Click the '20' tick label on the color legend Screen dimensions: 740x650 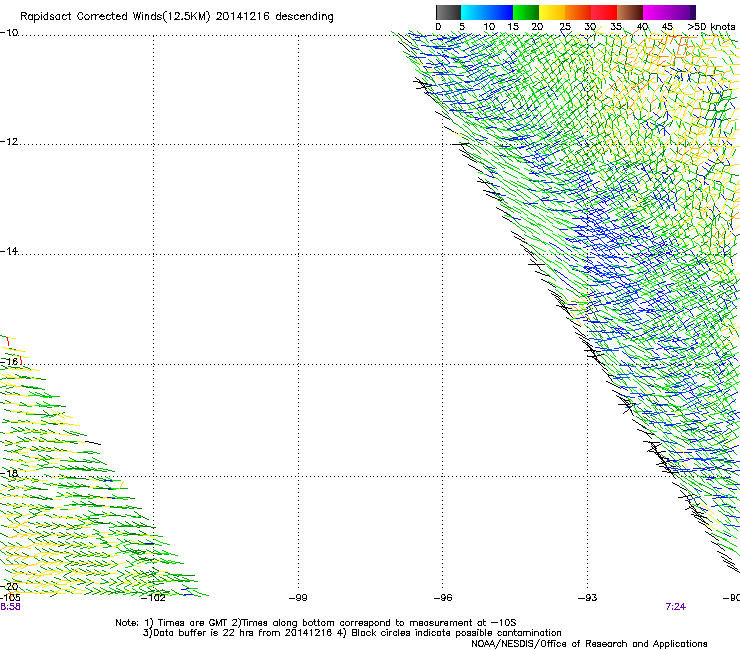pos(537,27)
